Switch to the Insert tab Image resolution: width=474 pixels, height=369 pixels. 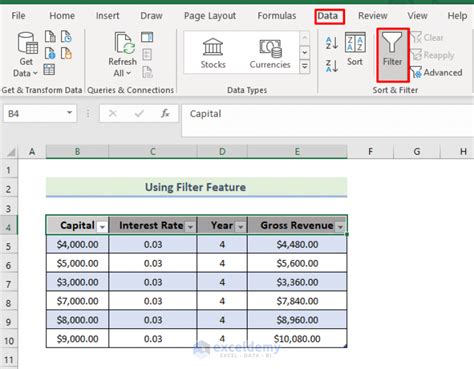pos(107,16)
